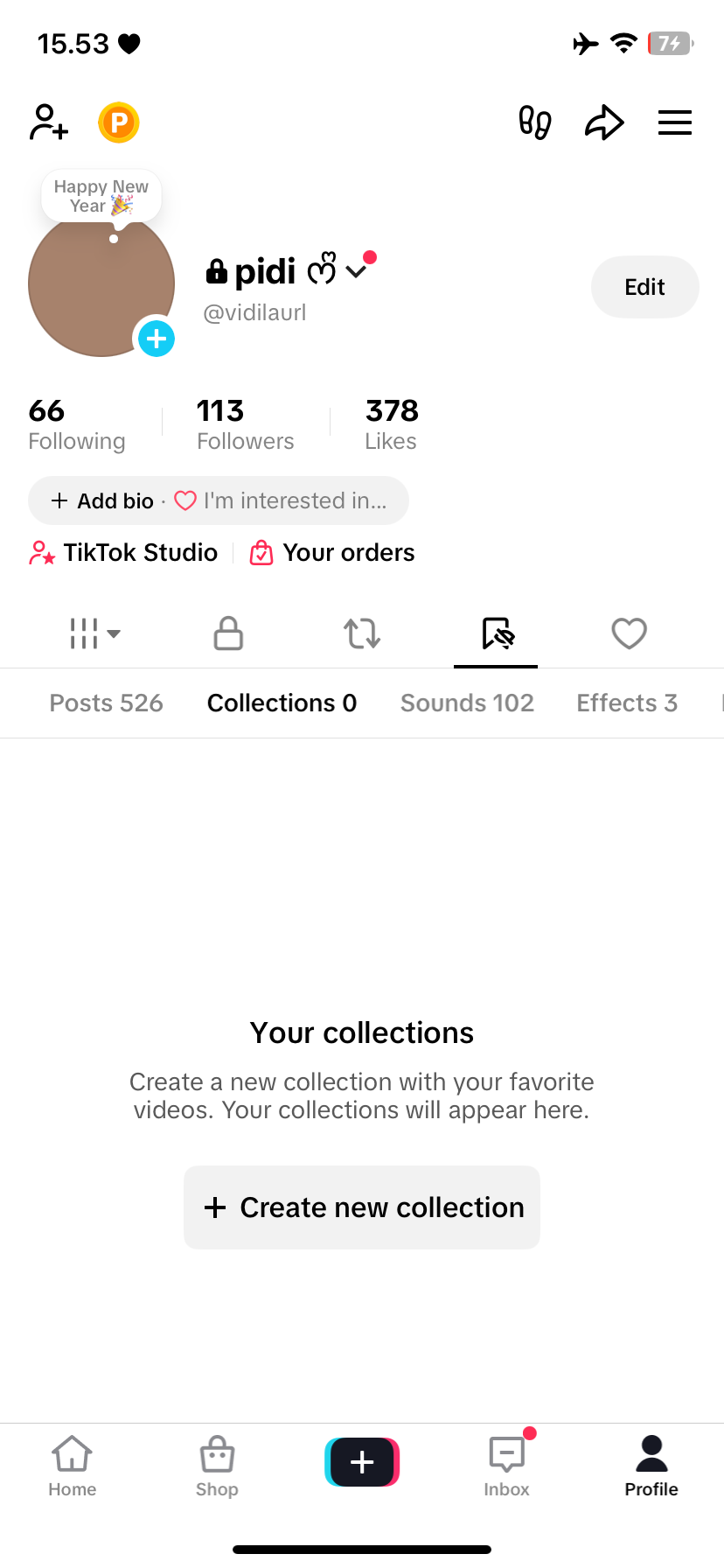Switch to Posts 526 tab
This screenshot has height=1568, width=724.
coord(106,703)
